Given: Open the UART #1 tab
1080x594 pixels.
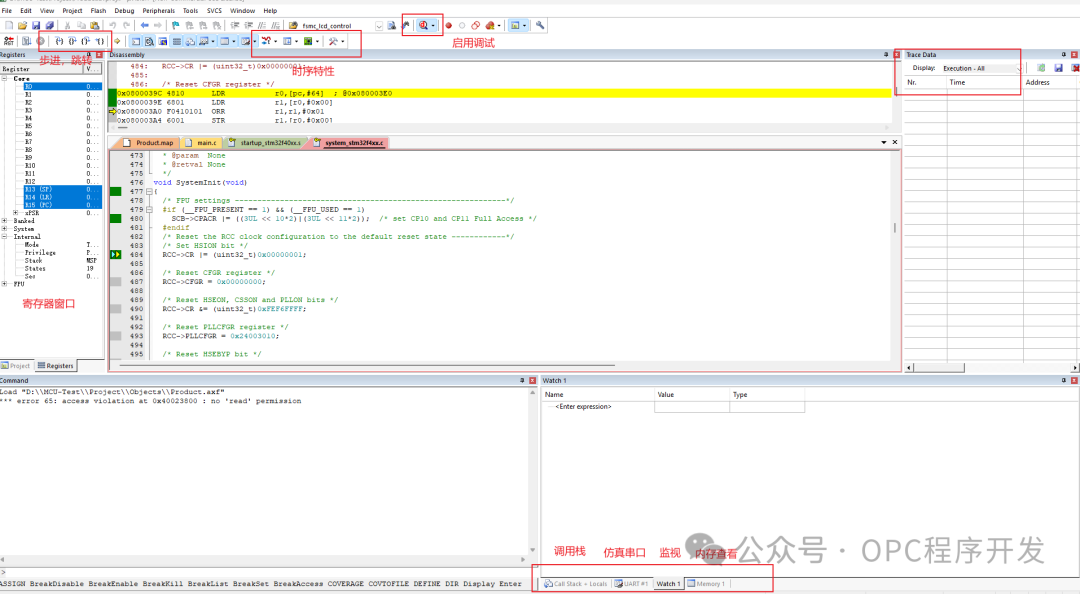Looking at the screenshot, I should [632, 584].
